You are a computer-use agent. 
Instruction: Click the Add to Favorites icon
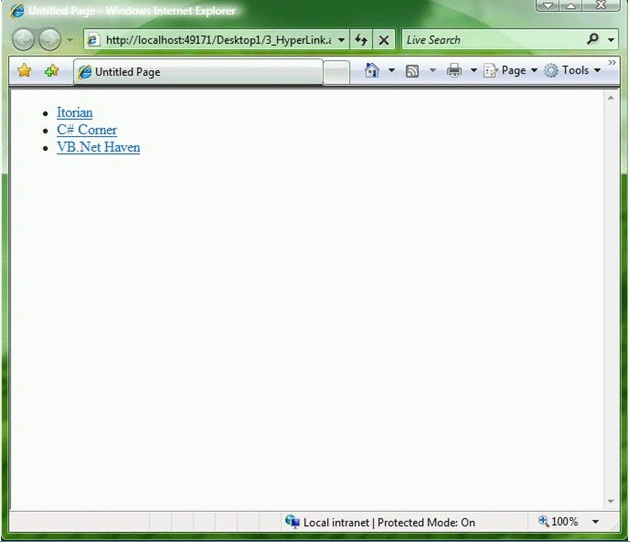[x=51, y=71]
